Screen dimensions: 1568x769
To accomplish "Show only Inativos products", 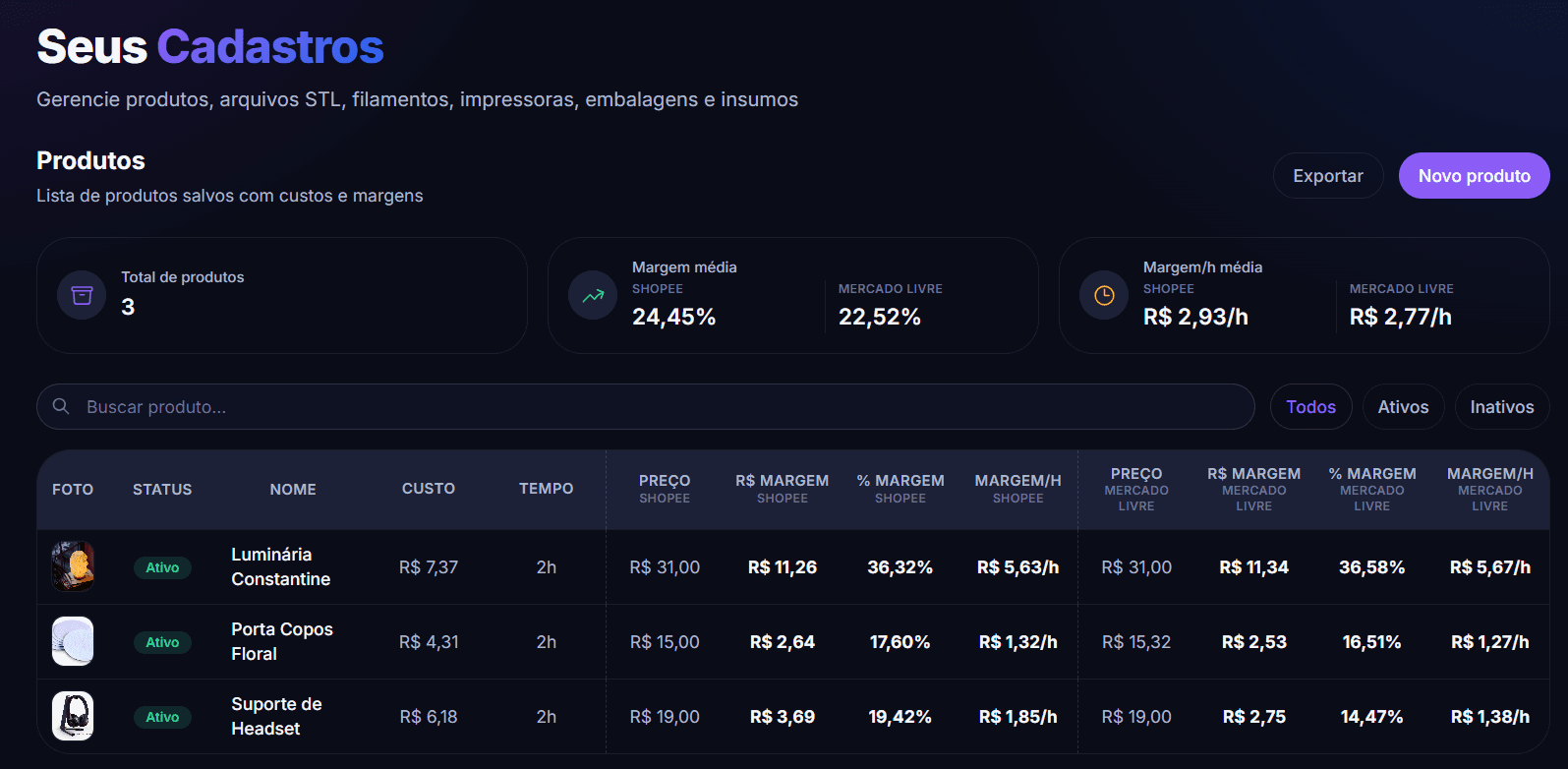I will pyautogui.click(x=1501, y=406).
